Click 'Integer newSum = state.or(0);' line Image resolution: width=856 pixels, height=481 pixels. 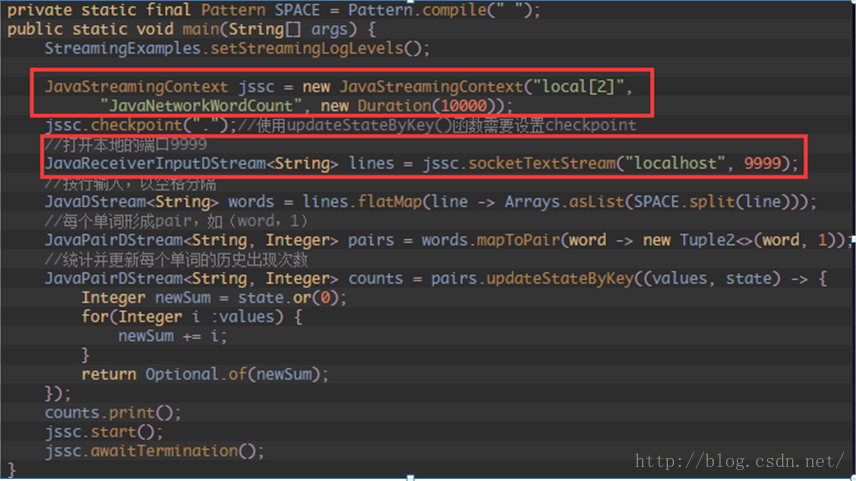pos(214,298)
